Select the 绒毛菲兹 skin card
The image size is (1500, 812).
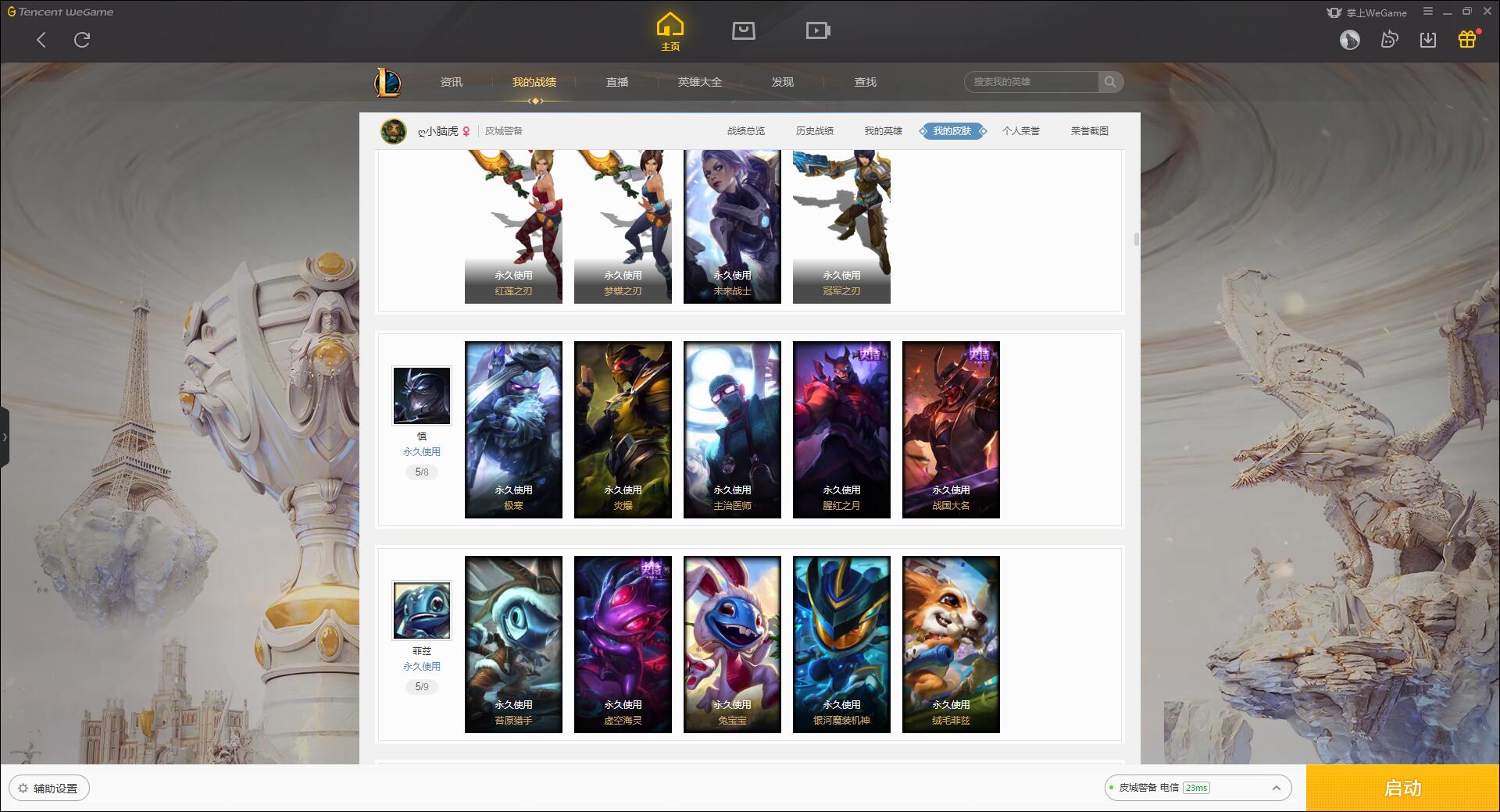[951, 644]
